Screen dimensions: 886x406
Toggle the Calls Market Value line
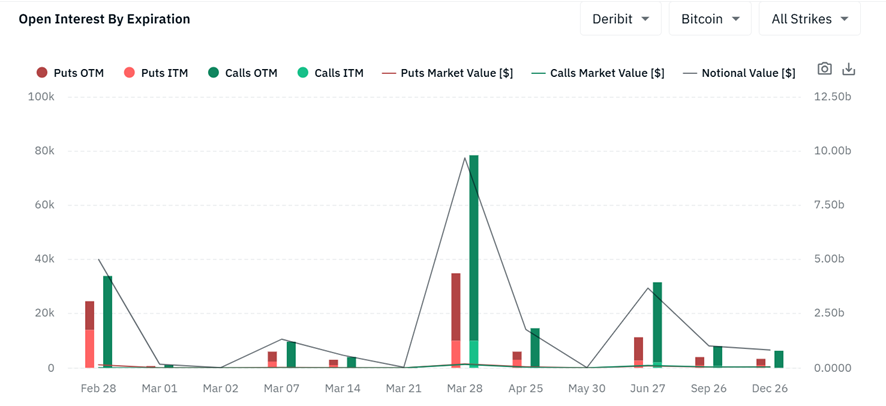[597, 73]
